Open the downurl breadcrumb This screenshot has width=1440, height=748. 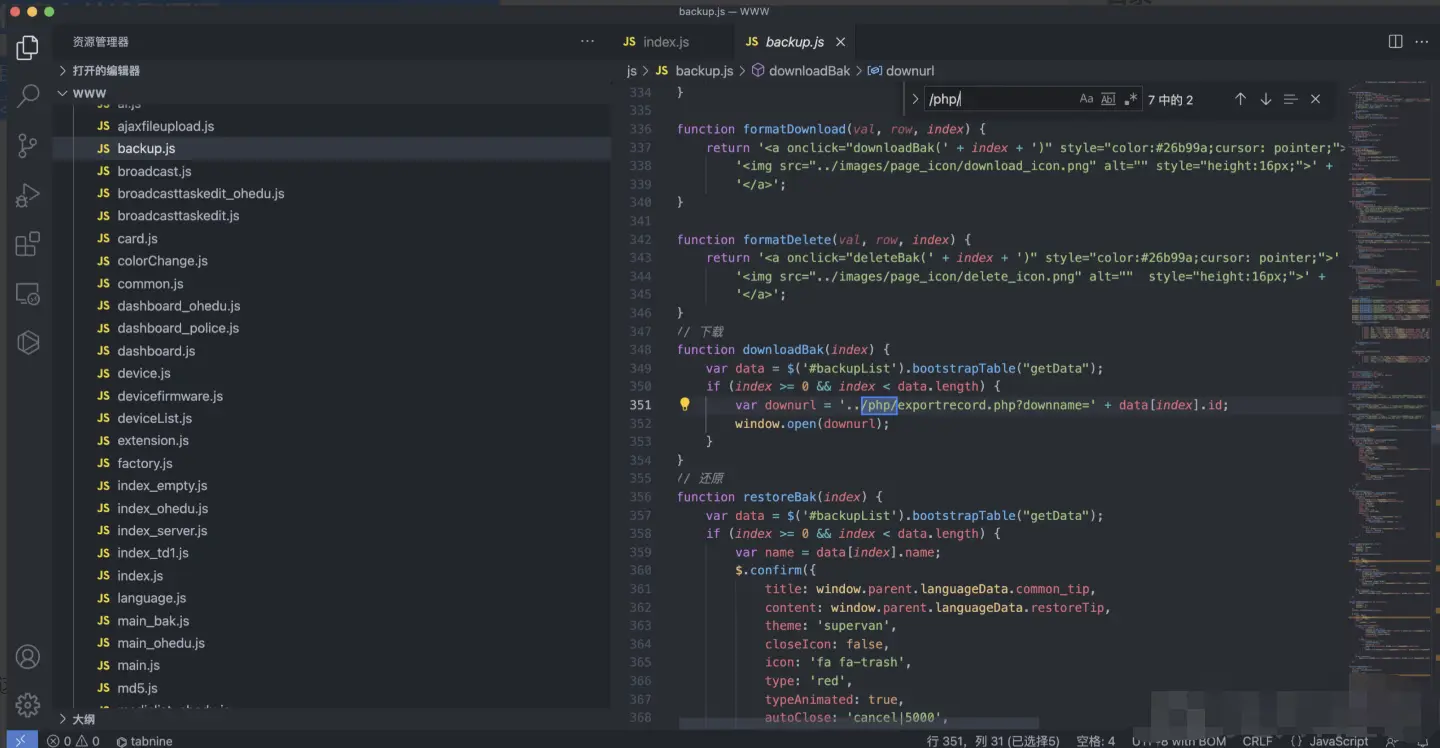point(900,70)
